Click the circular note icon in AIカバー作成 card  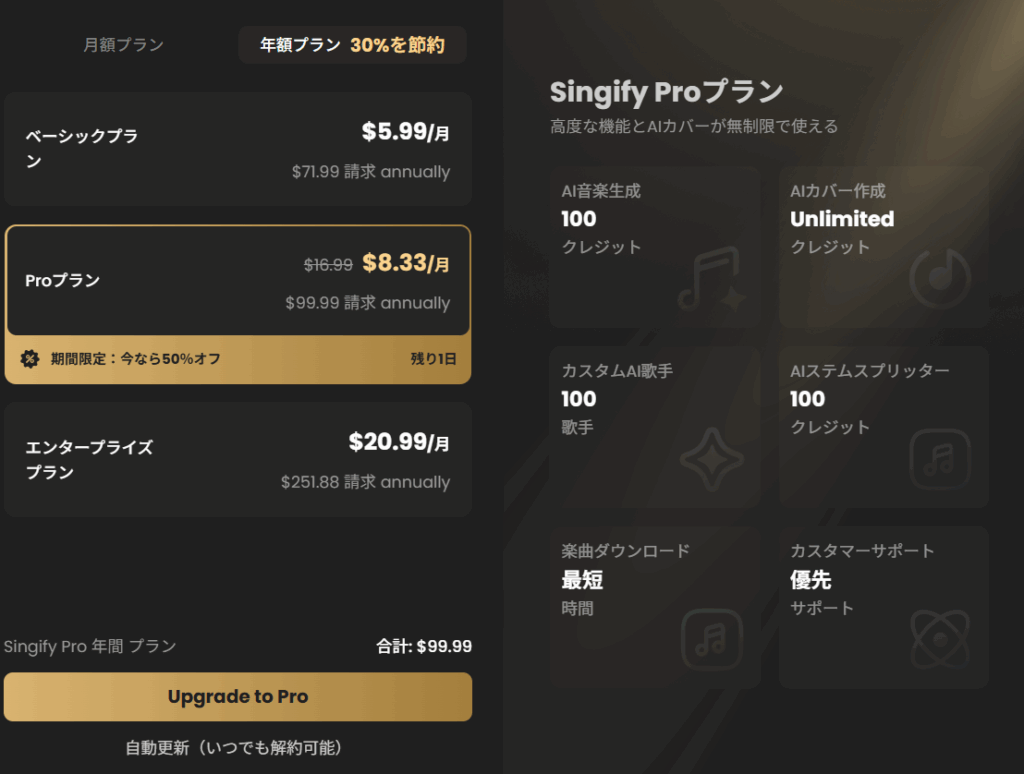click(x=940, y=279)
